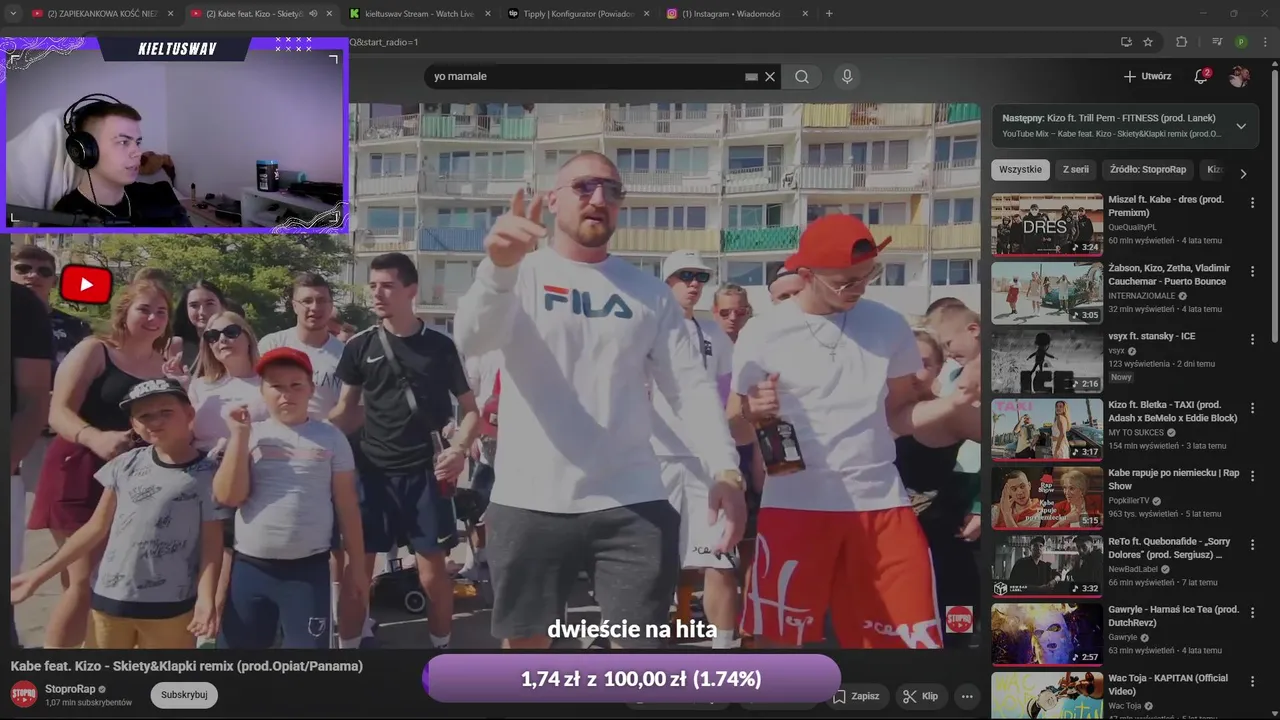1280x720 pixels.
Task: Open options for Kabe rapuje po niemiecku
Action: coord(1252,476)
